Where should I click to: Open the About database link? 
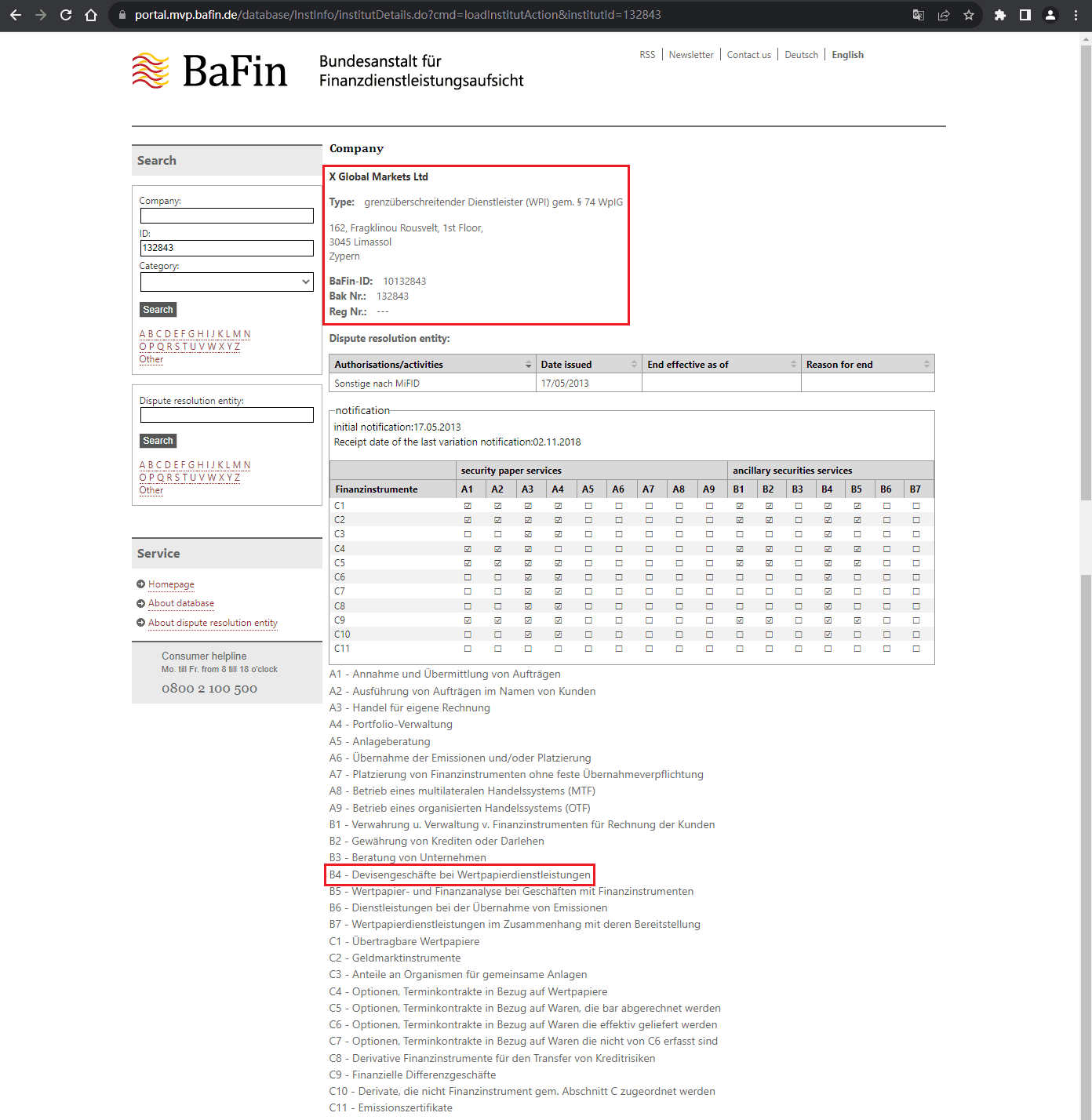[181, 603]
